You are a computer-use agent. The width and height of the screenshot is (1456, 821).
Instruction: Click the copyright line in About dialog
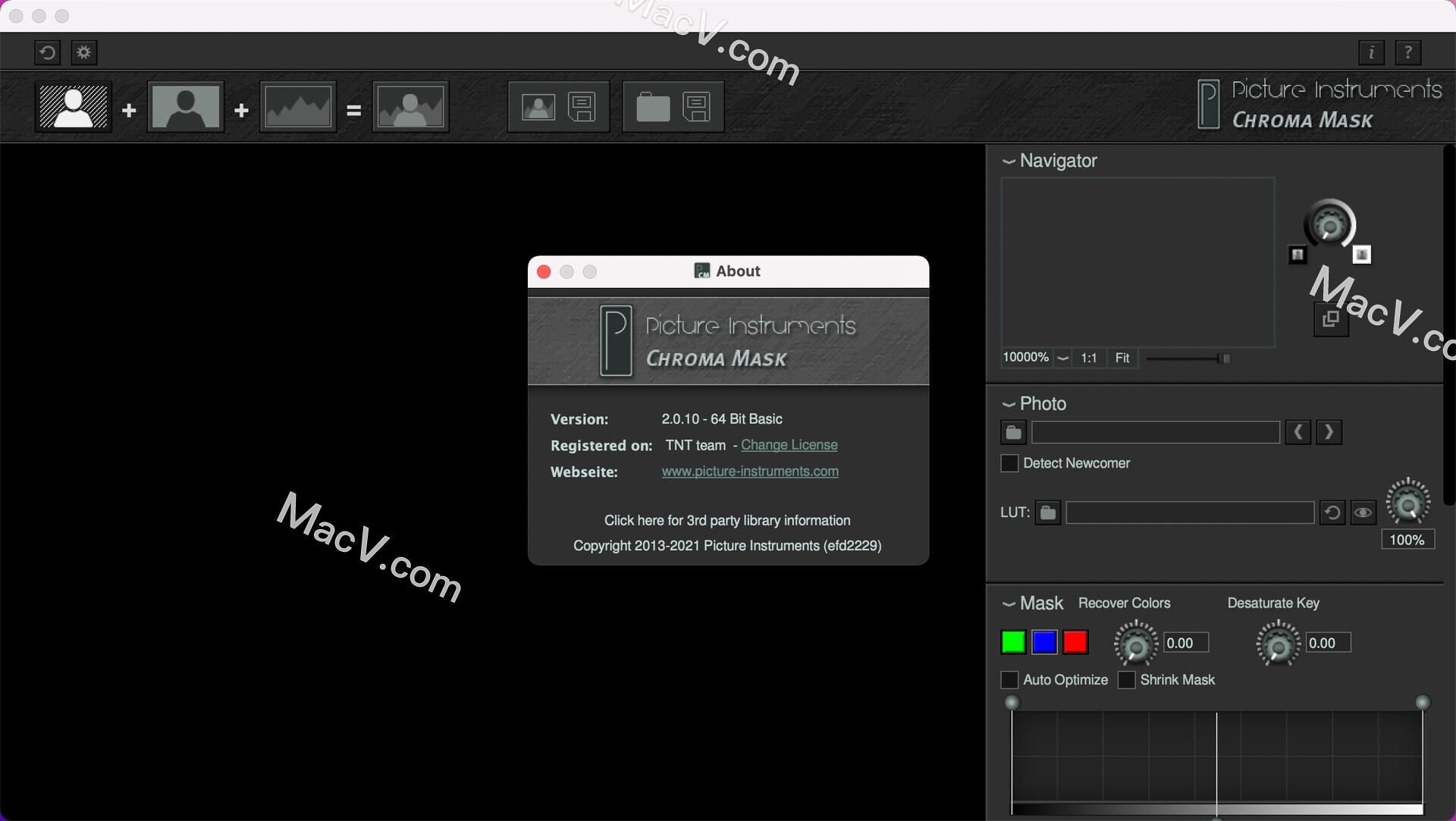pyautogui.click(x=727, y=546)
